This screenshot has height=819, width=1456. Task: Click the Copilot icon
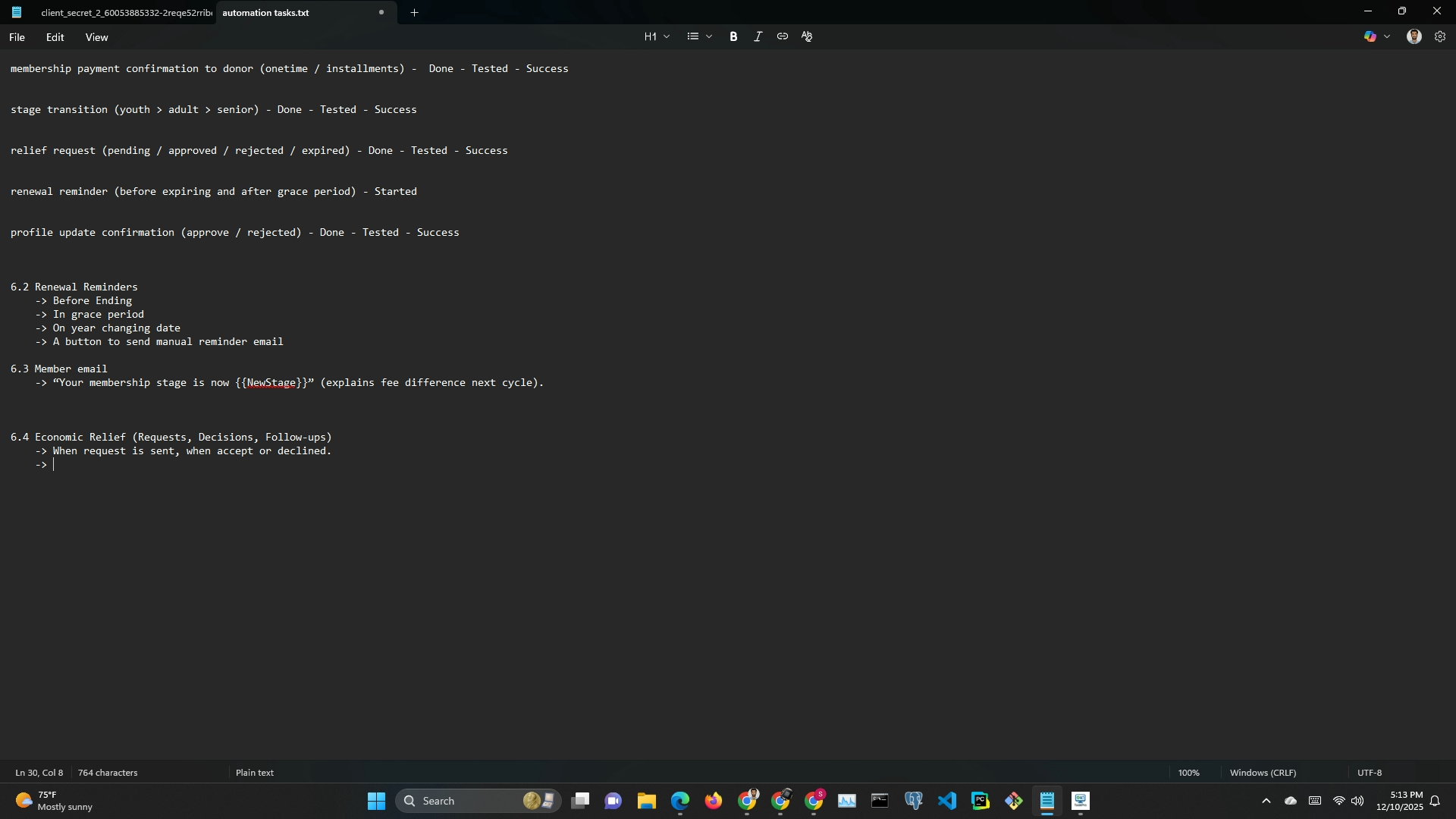[x=1370, y=36]
